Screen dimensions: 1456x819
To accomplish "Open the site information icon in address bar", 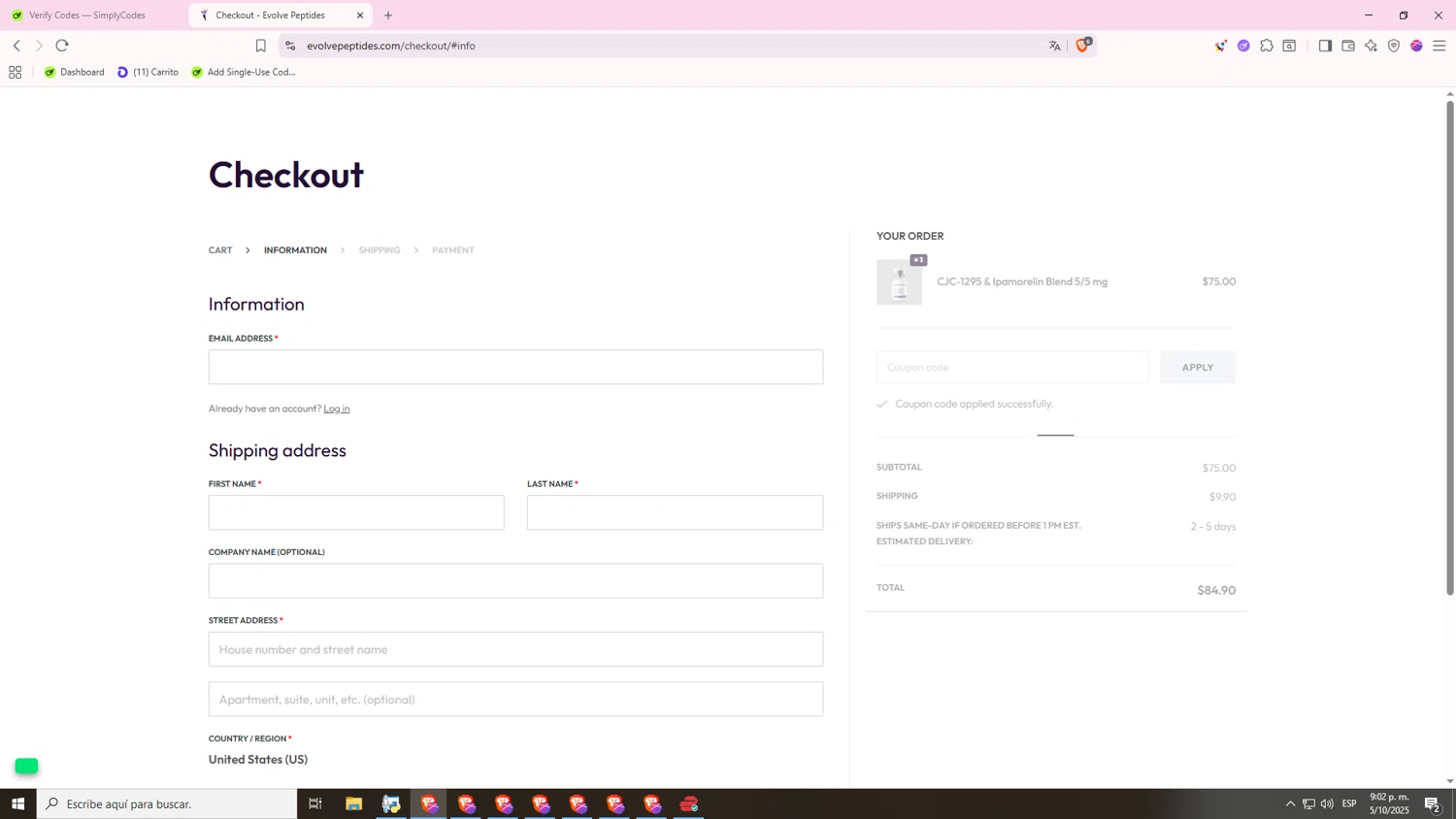I will coord(290,46).
